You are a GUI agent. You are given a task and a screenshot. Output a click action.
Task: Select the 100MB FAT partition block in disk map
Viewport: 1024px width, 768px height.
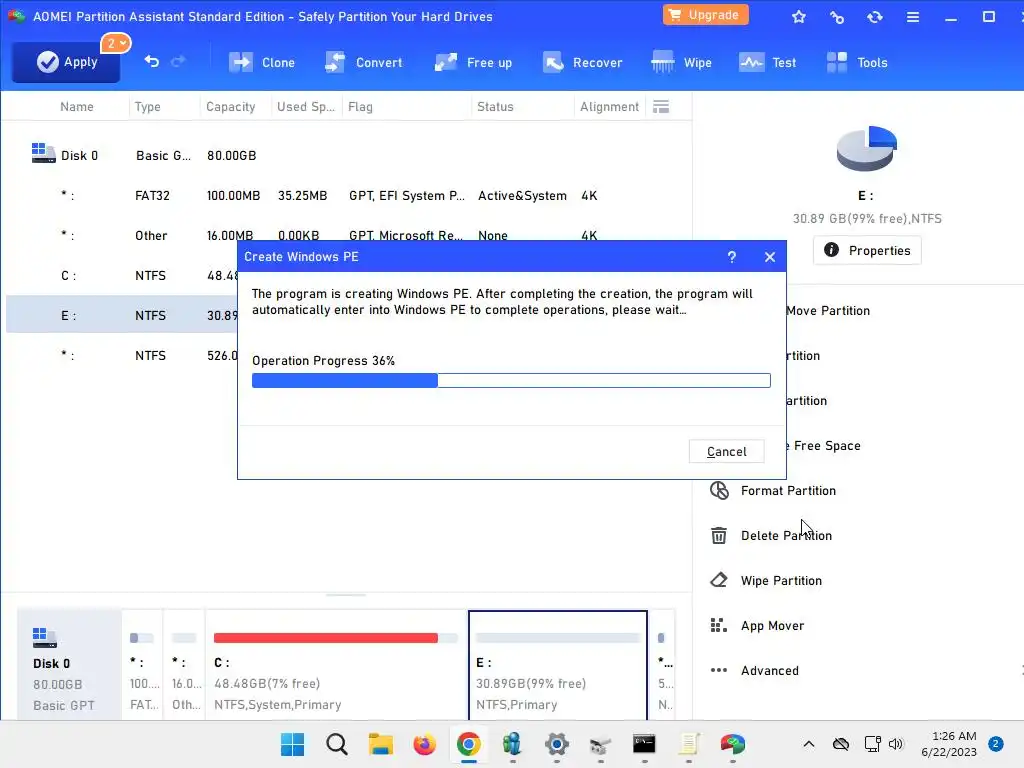(x=142, y=665)
